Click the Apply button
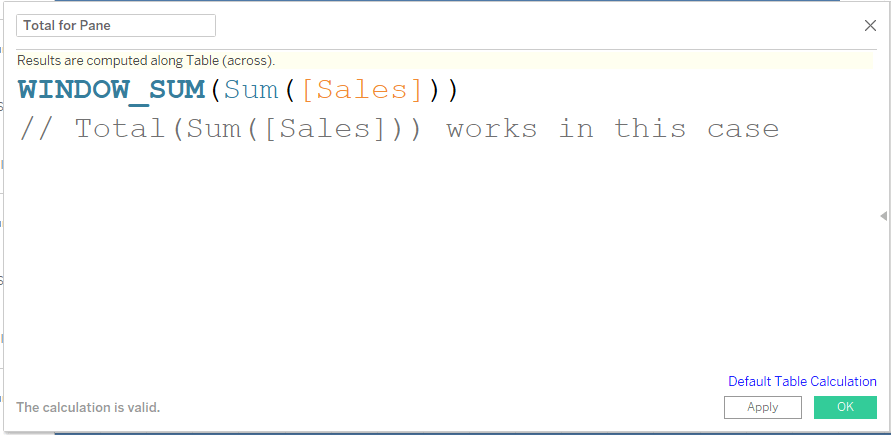The width and height of the screenshot is (891, 435). pos(763,407)
